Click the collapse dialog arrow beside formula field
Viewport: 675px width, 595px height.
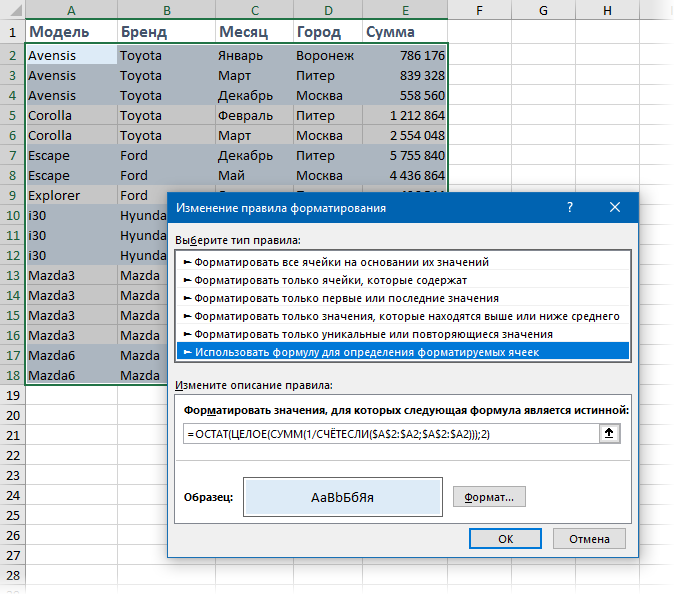point(609,433)
